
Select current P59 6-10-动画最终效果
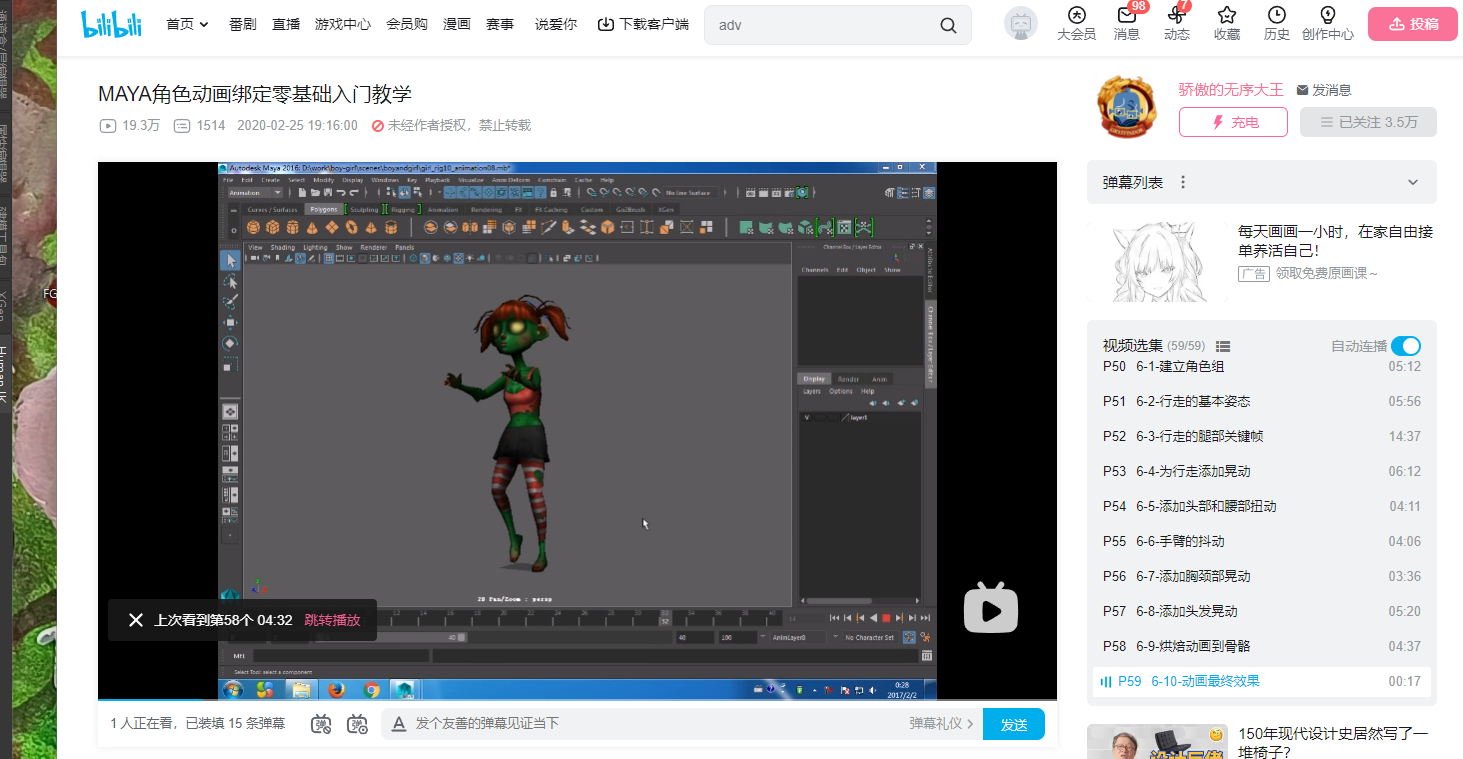(1262, 681)
